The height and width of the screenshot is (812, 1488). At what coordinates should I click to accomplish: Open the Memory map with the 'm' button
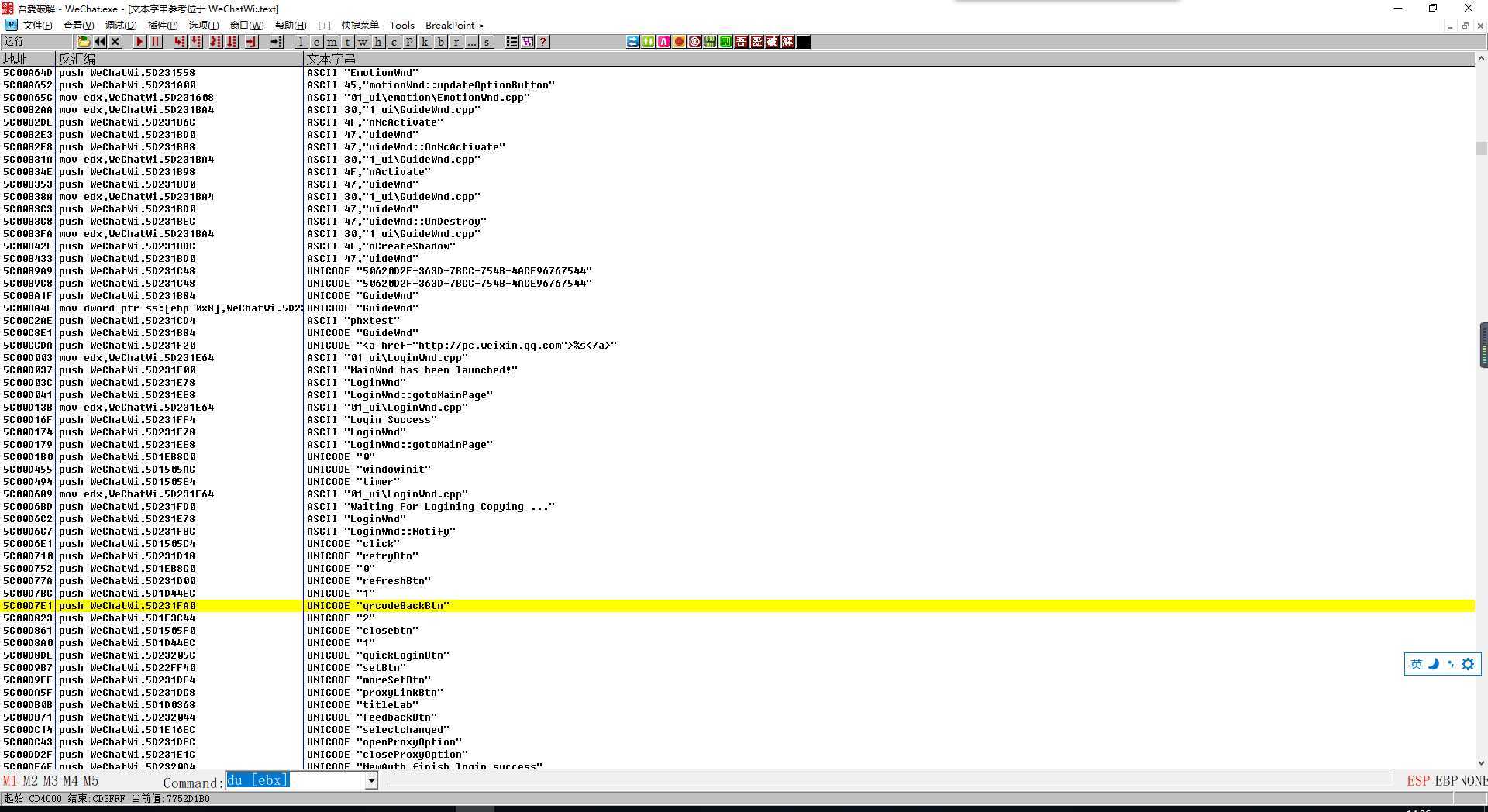point(332,42)
